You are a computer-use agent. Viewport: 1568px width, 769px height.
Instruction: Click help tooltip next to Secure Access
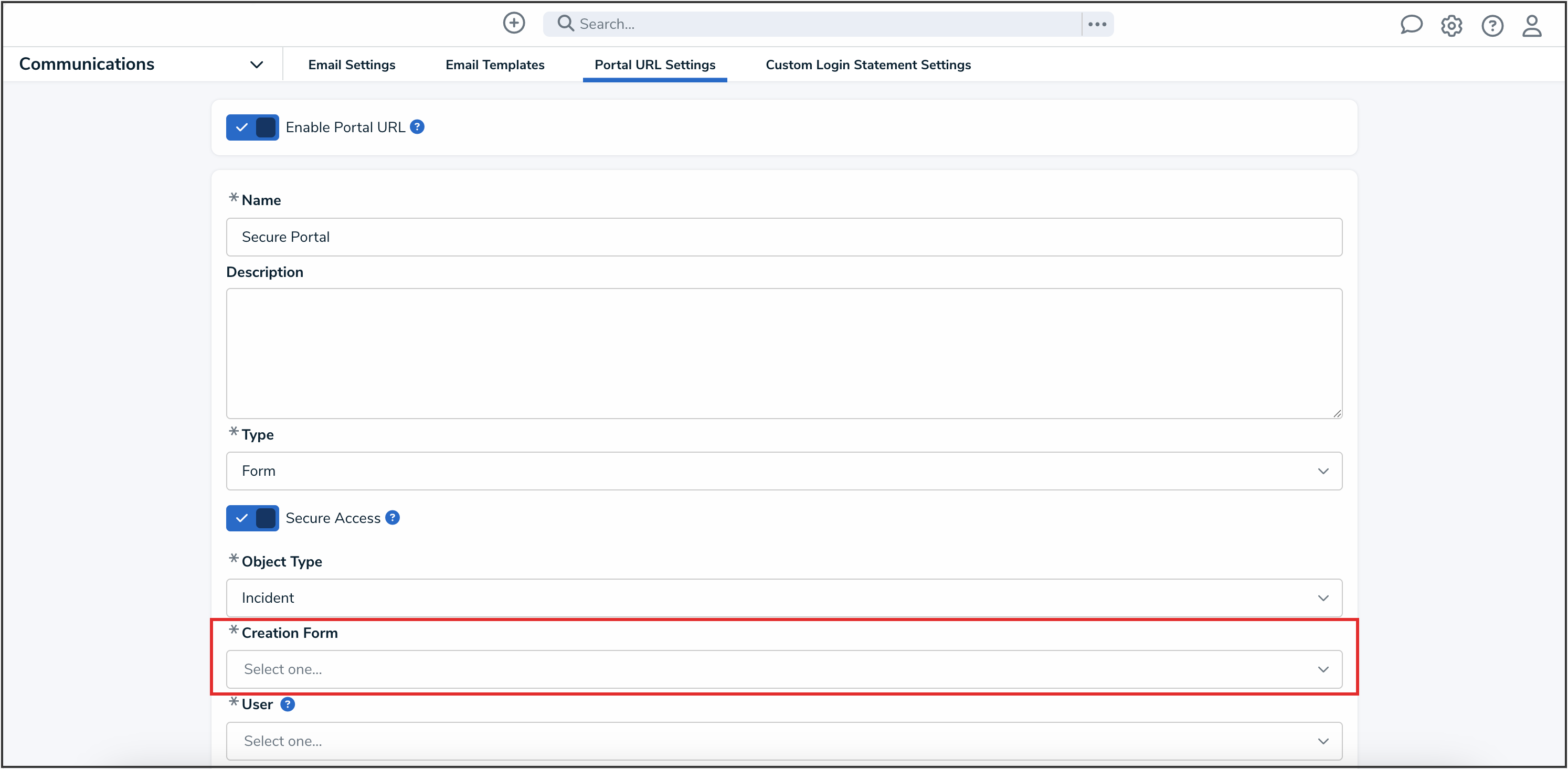point(393,518)
